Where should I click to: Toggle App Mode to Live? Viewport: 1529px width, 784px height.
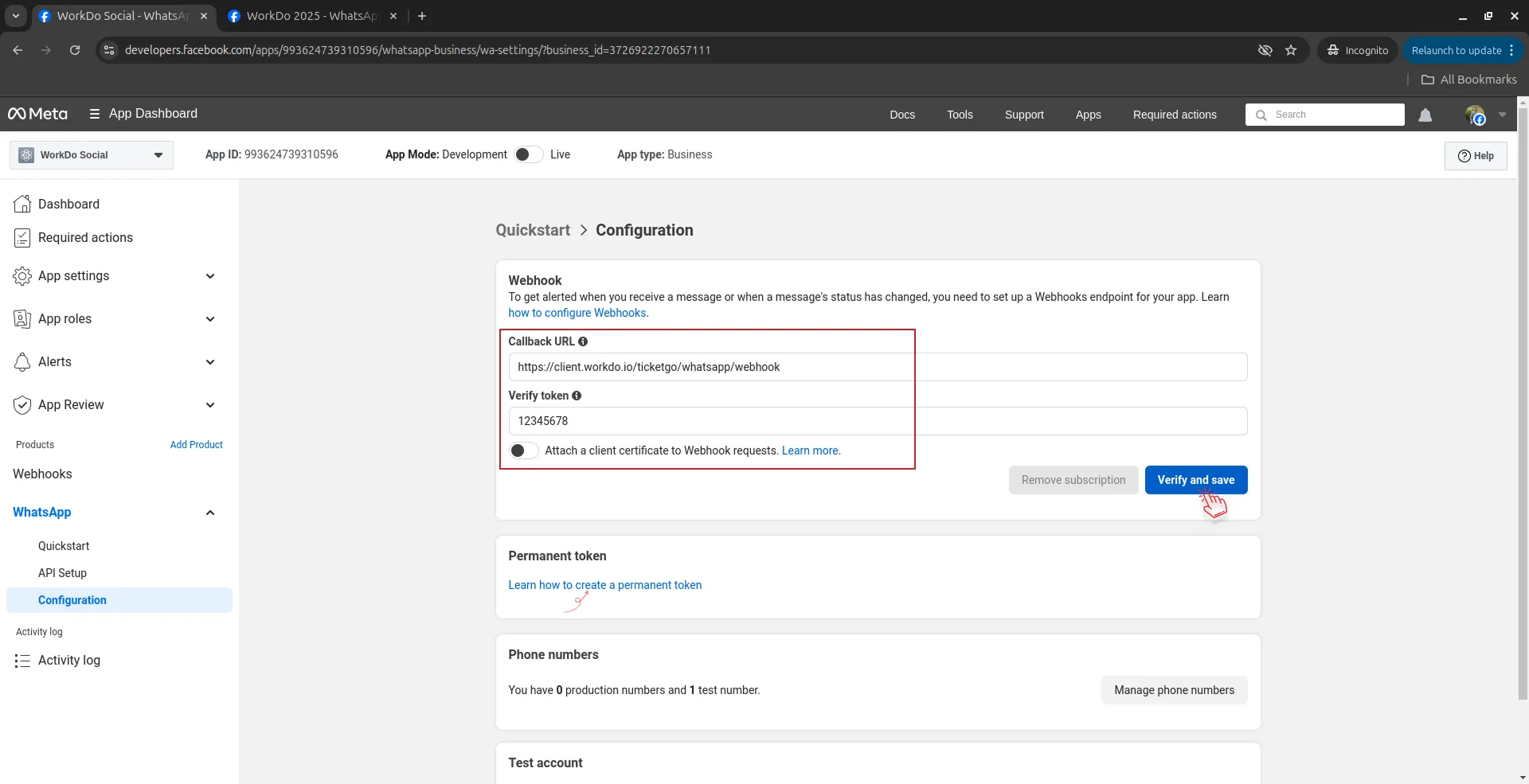pos(527,154)
